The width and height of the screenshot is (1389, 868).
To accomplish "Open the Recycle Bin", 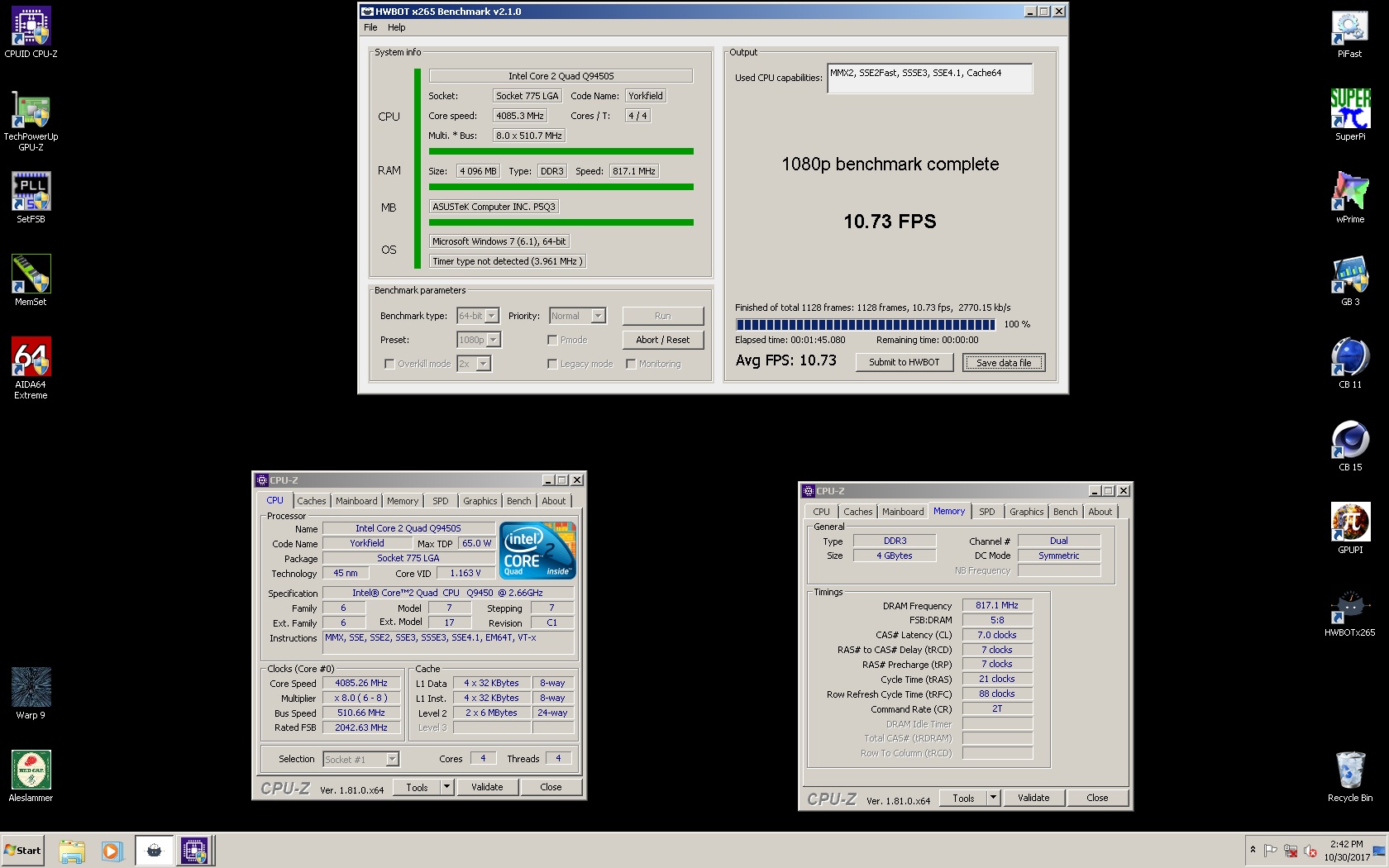I will tap(1350, 777).
